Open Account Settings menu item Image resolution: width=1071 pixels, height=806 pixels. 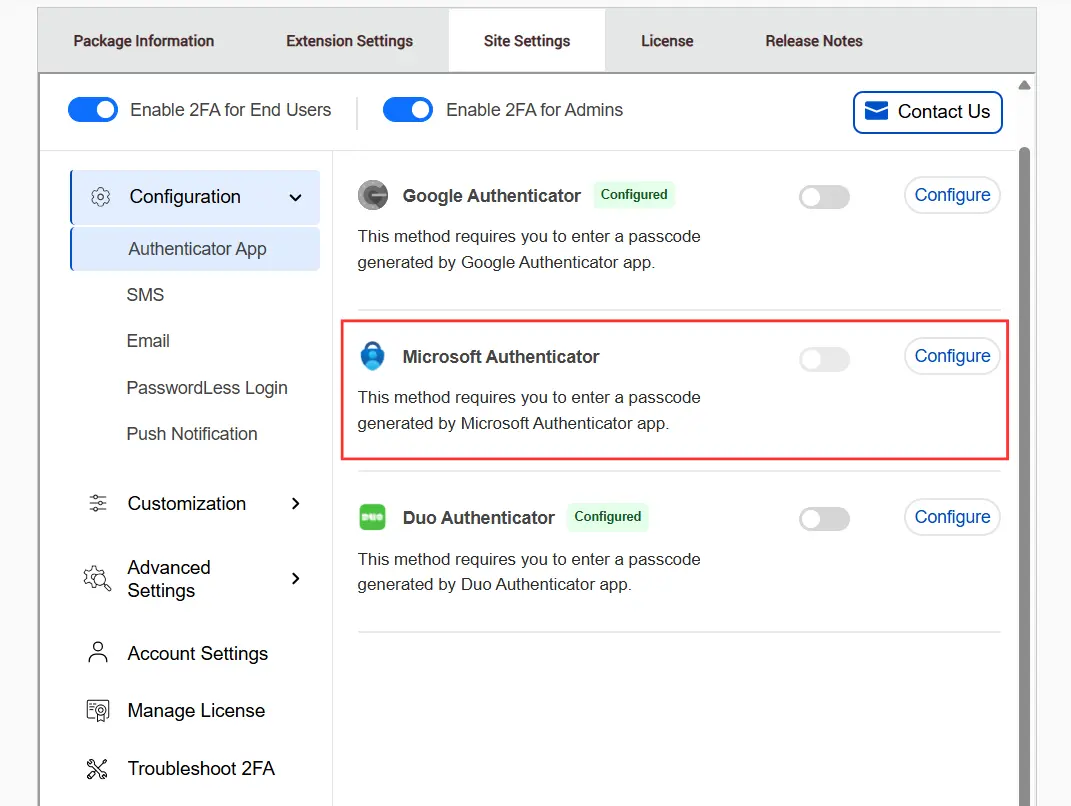tap(195, 654)
